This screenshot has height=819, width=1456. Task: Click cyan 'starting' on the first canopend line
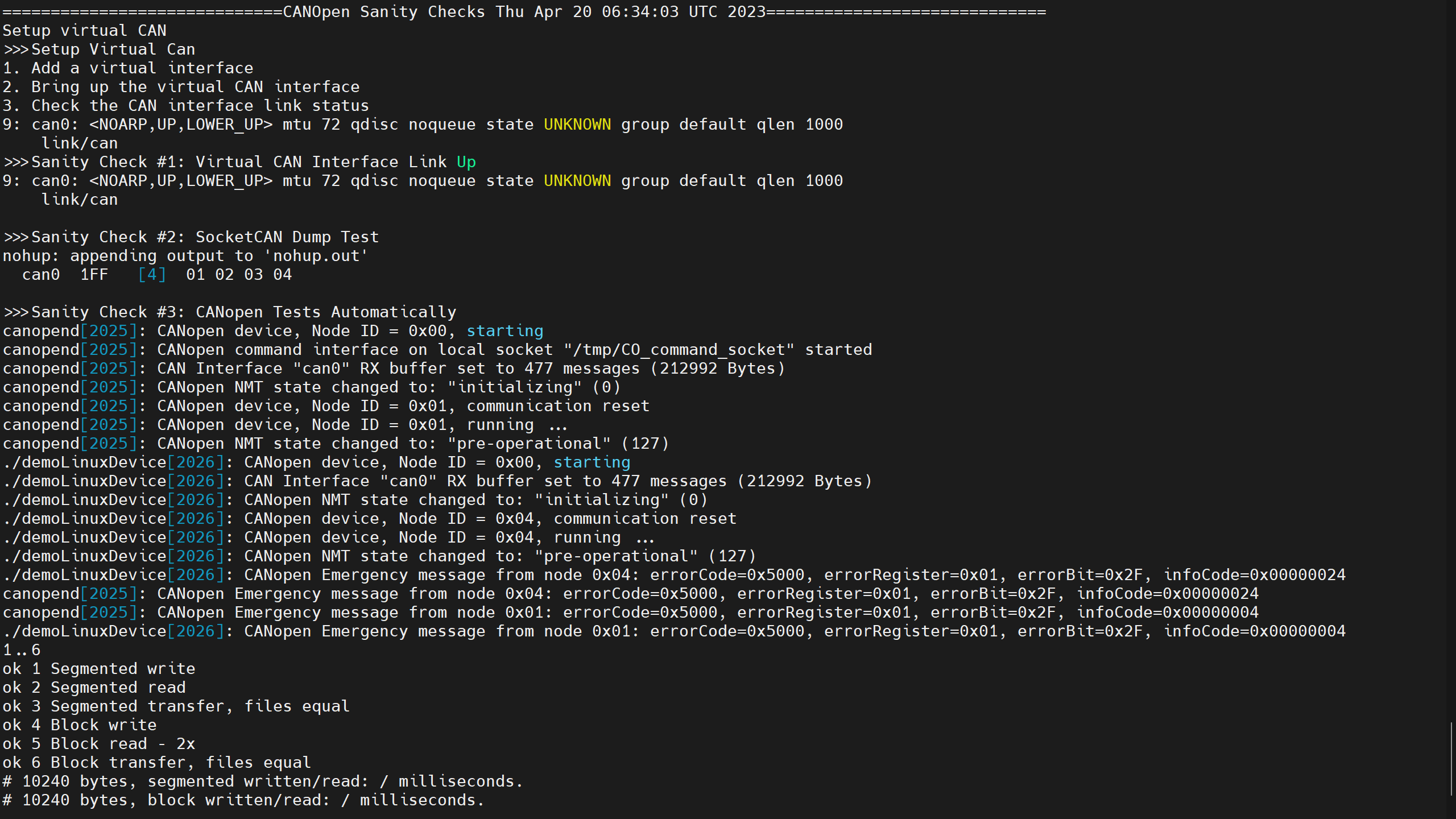point(504,331)
